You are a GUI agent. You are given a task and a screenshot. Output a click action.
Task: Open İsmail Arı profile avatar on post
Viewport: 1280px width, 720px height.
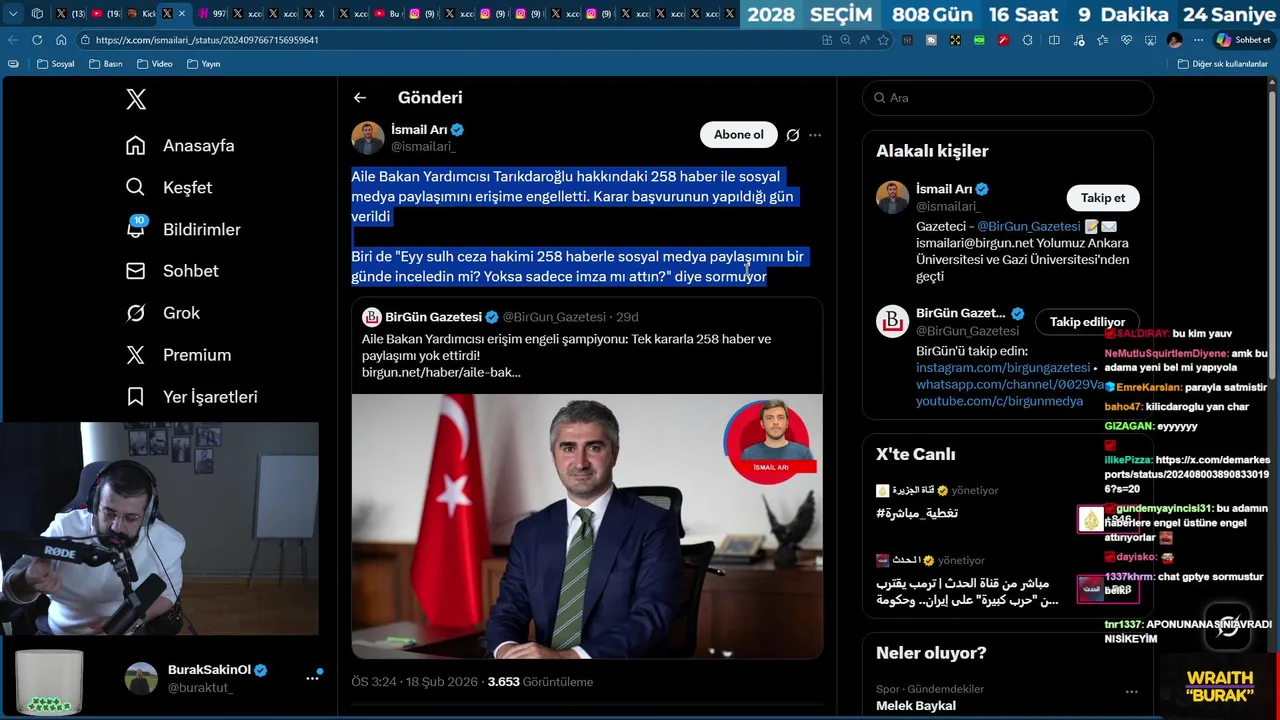[367, 137]
